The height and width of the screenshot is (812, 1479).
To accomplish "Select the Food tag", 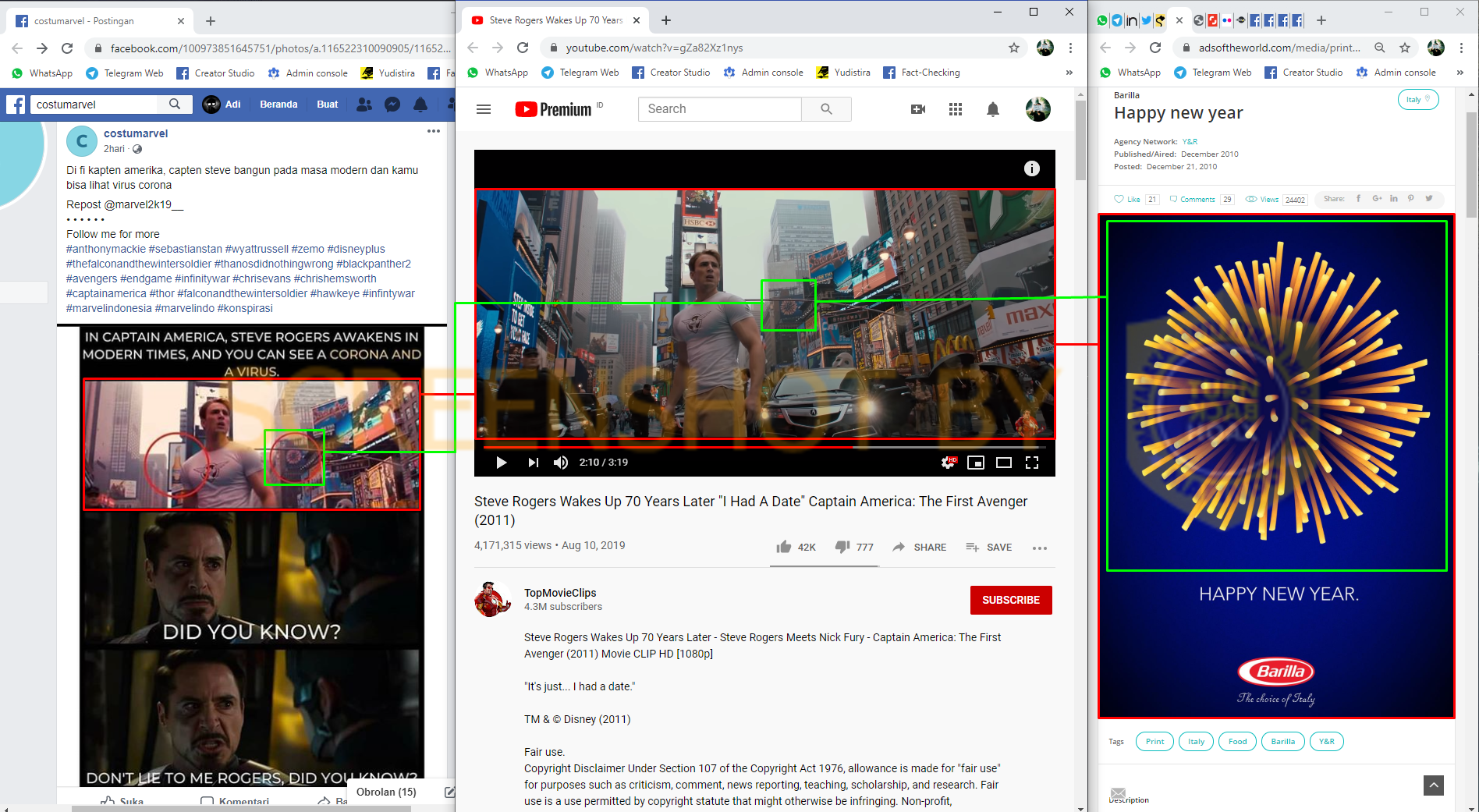I will 1237,741.
